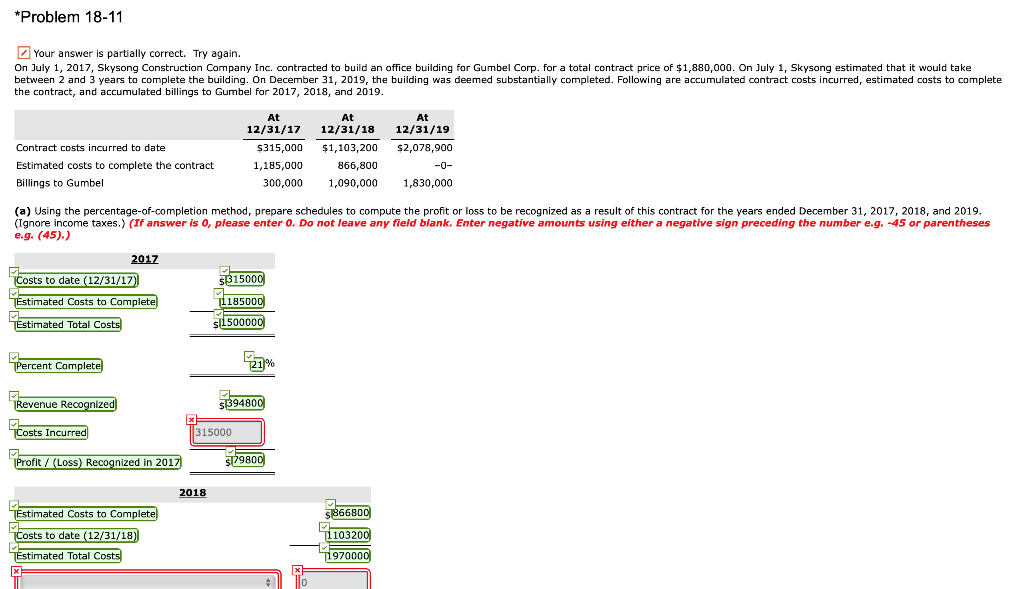Click green checkmark icon on 315000 costs field
The height and width of the screenshot is (589, 1024).
tap(225, 270)
